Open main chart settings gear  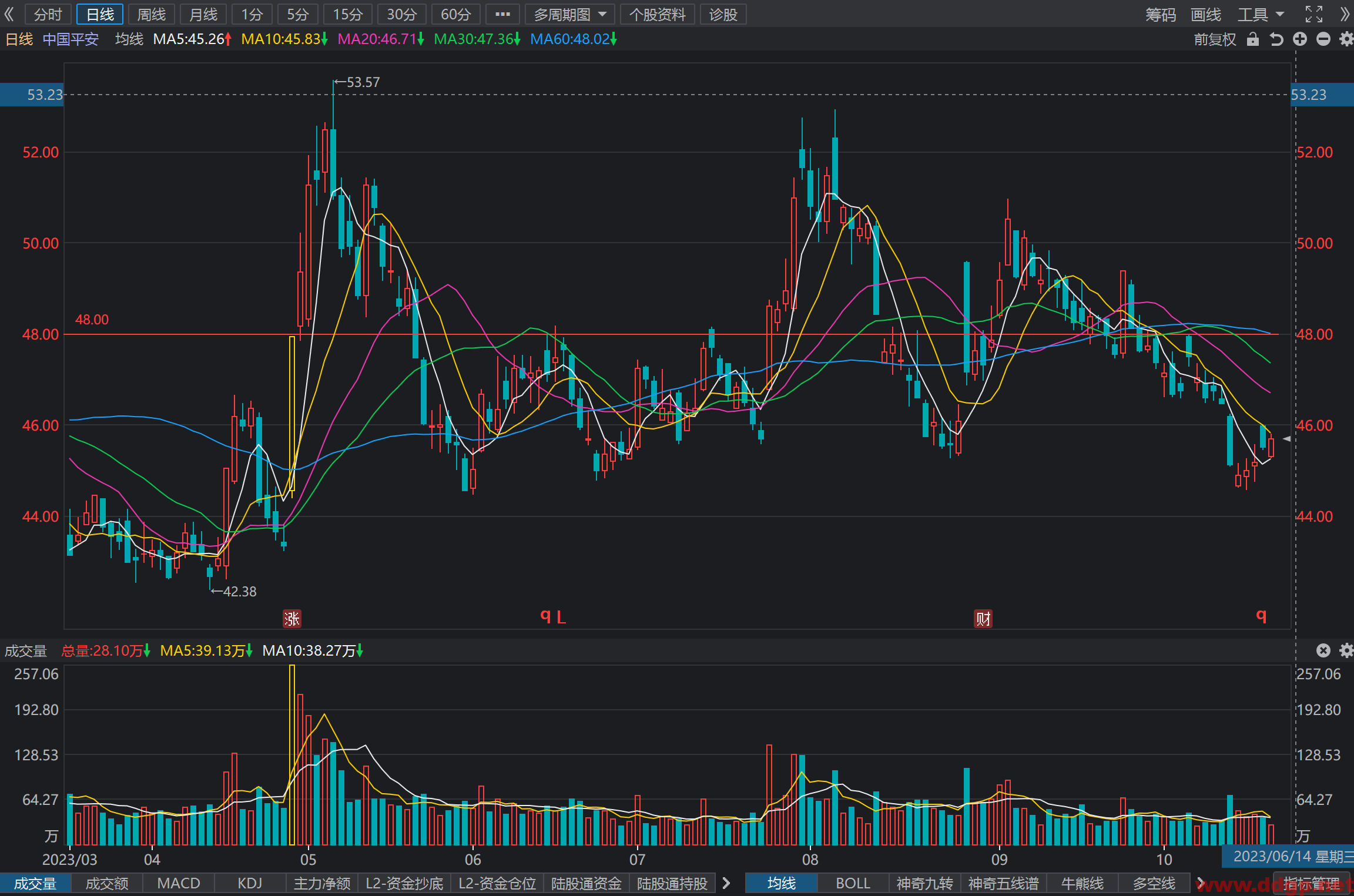point(1346,39)
